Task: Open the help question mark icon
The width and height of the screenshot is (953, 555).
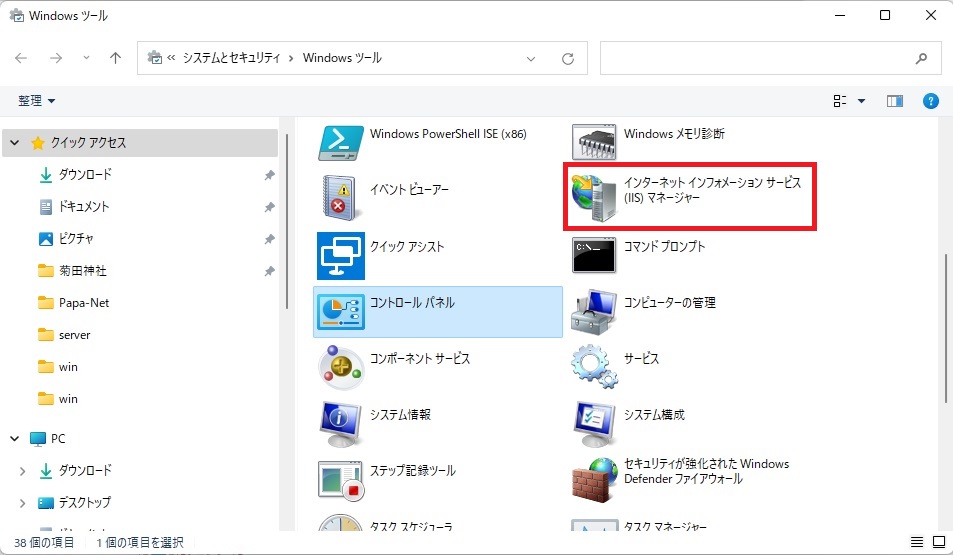Action: [x=931, y=101]
